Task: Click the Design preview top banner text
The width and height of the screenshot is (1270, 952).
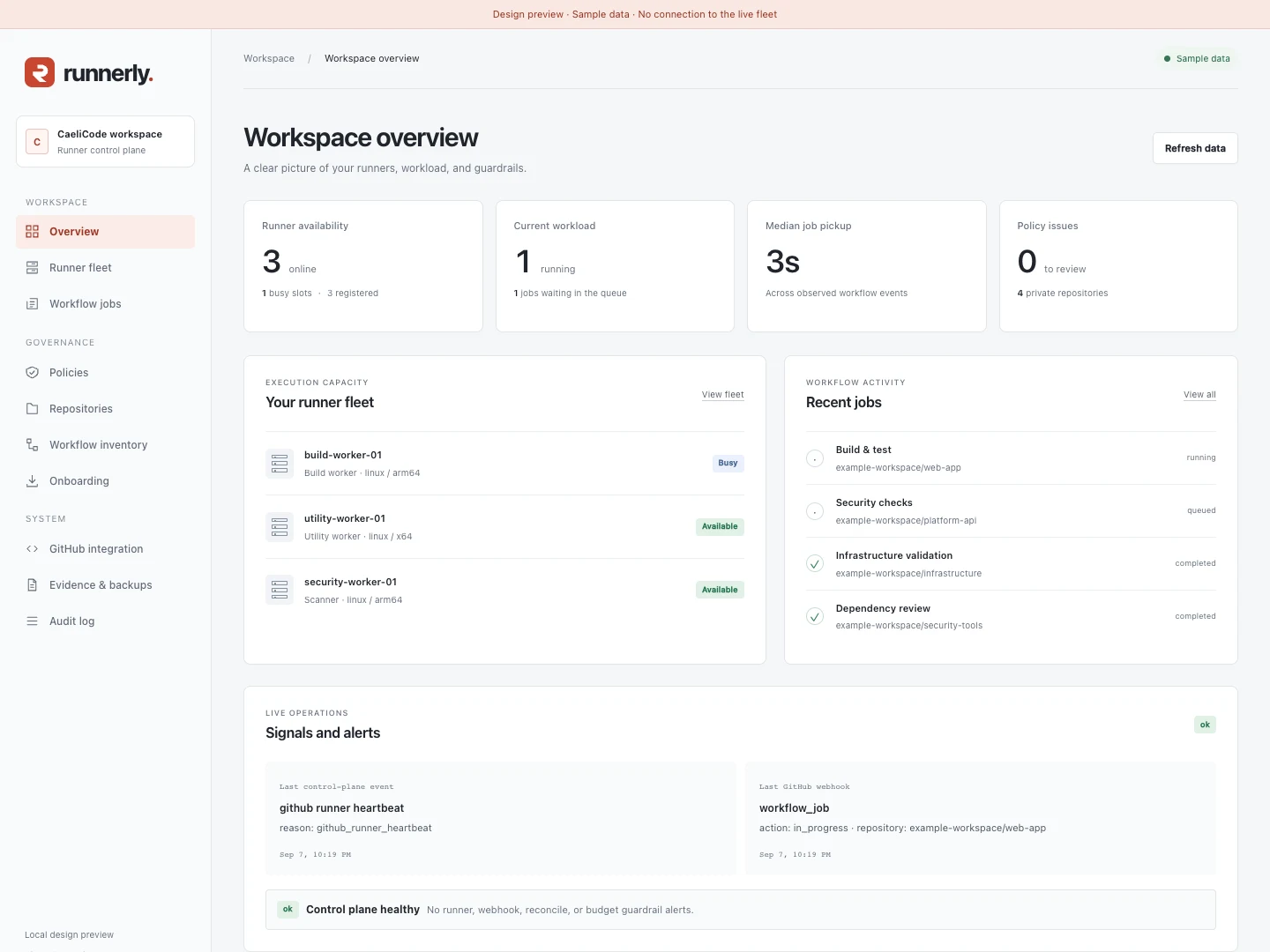Action: pos(635,14)
